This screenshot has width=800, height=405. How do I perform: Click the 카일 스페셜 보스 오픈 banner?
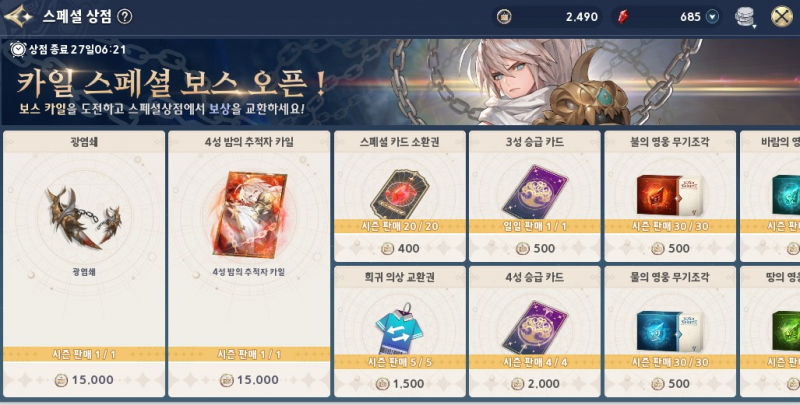point(400,82)
